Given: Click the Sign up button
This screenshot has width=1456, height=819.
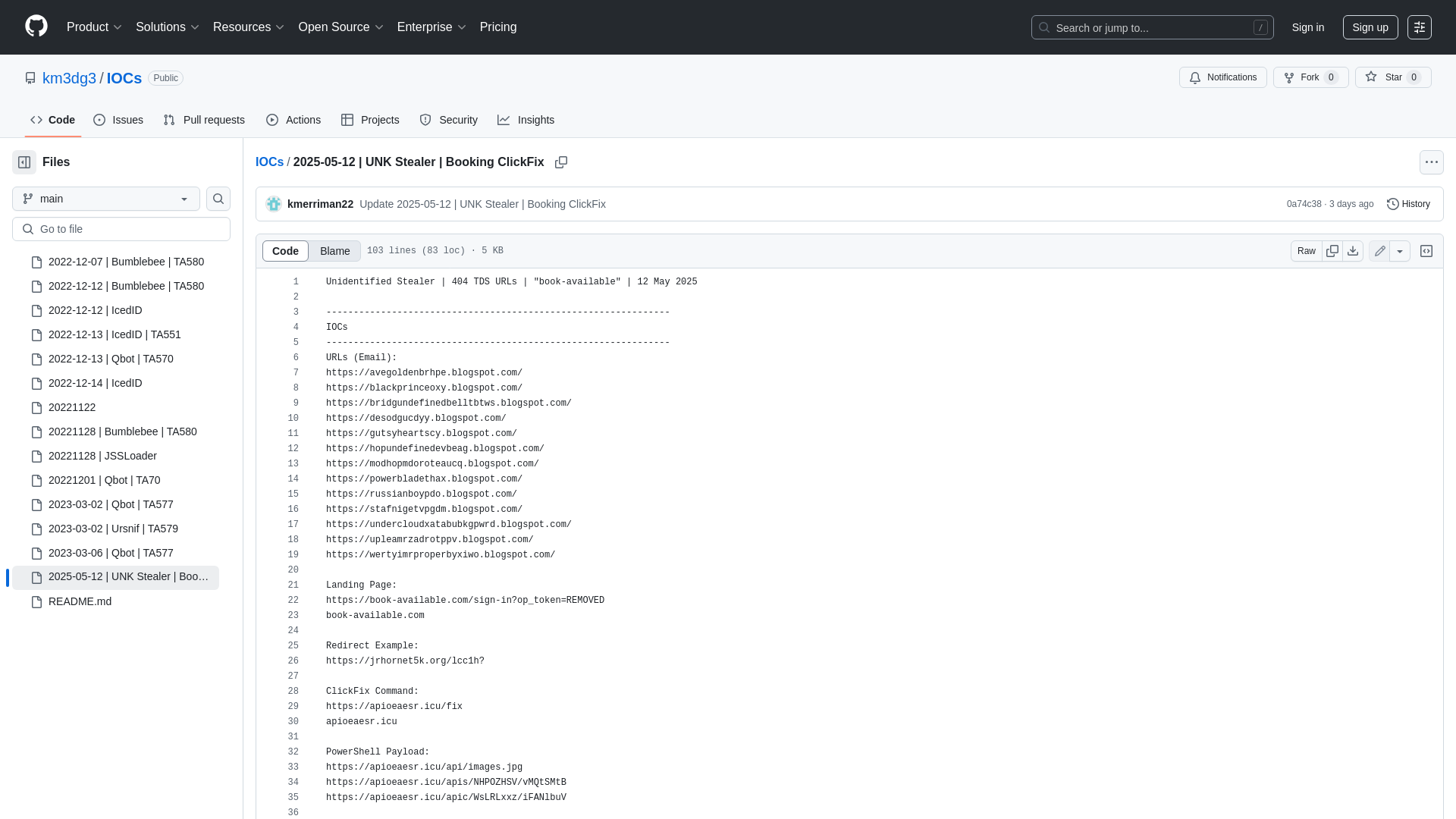Looking at the screenshot, I should coord(1370,27).
